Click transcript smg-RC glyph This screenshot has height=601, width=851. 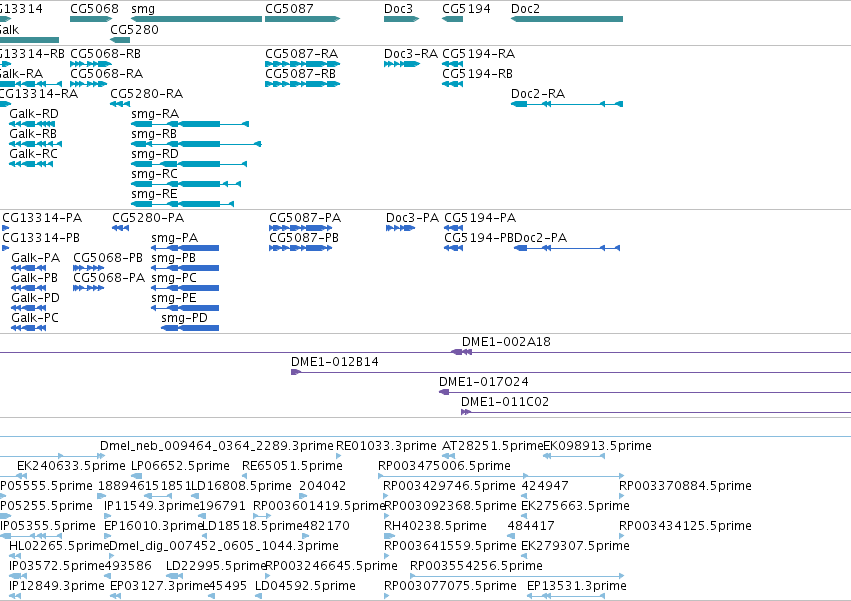coord(186,184)
